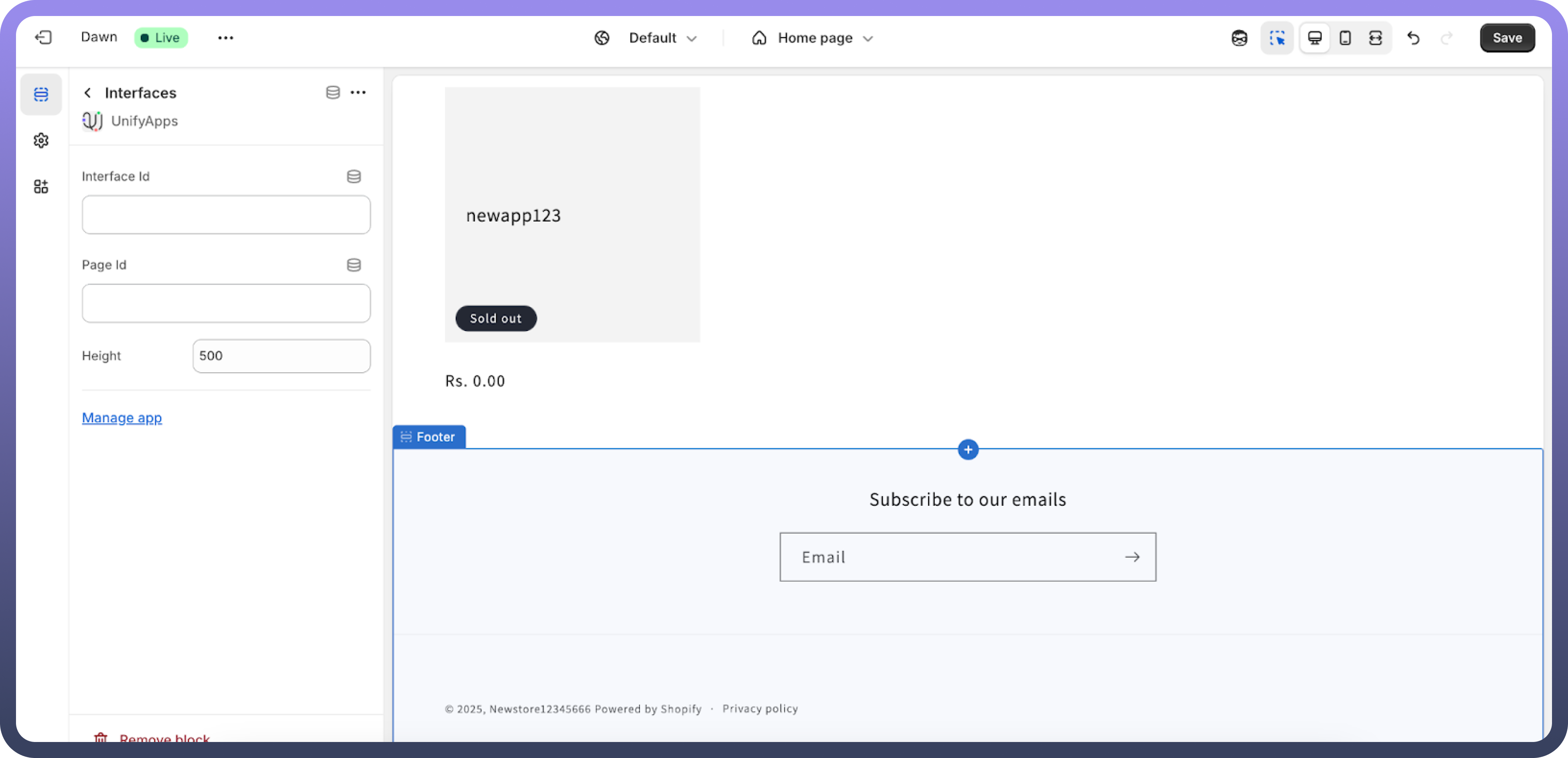Viewport: 1568px width, 758px height.
Task: Switch to desktop preview mode
Action: click(1314, 38)
